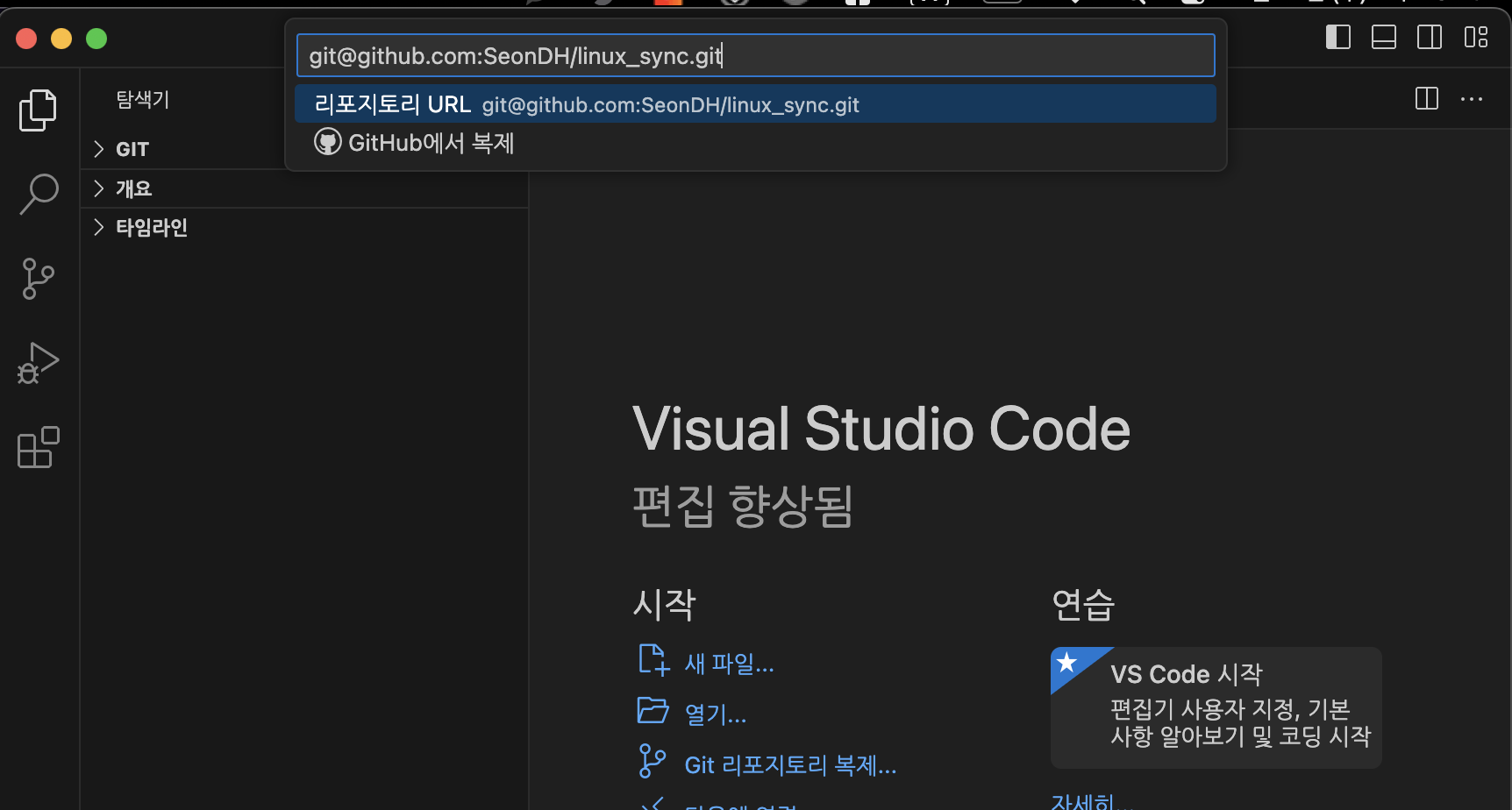The height and width of the screenshot is (810, 1512).
Task: Toggle bottom panel layout icon
Action: 1384,37
